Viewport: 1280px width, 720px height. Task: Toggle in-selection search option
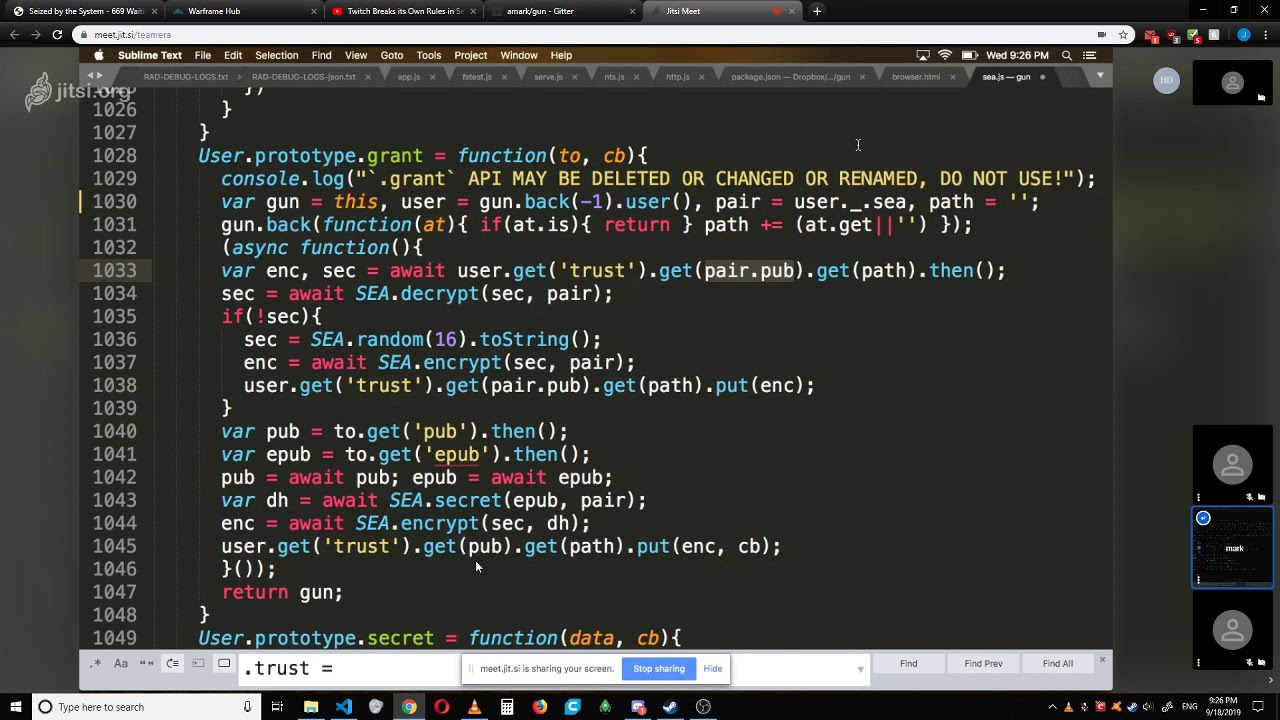[x=198, y=664]
